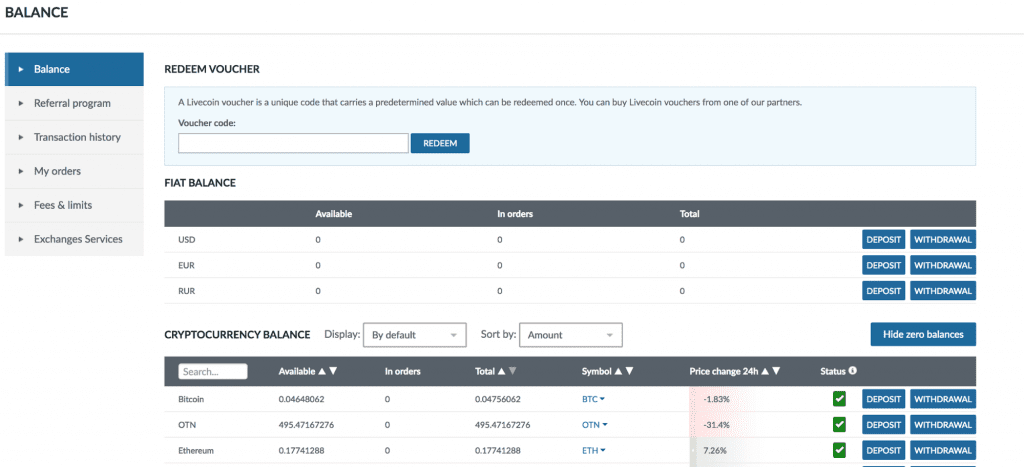Sort Total column ascending arrow

pos(502,371)
